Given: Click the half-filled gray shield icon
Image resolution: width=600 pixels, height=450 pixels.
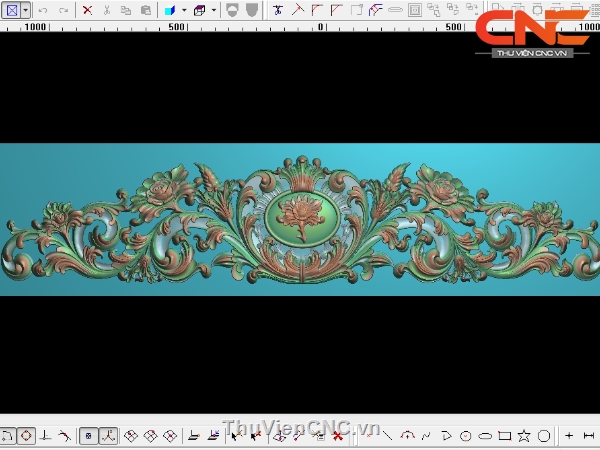Looking at the screenshot, I should point(232,10).
